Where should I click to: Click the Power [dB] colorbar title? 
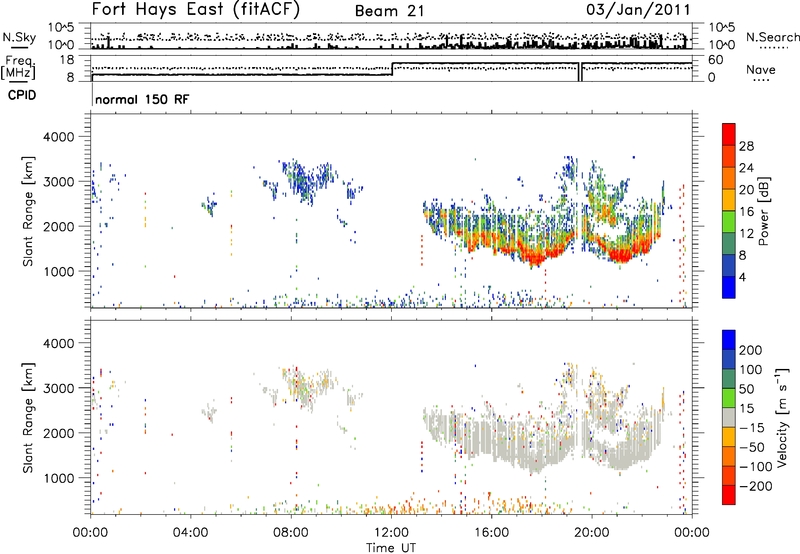764,211
